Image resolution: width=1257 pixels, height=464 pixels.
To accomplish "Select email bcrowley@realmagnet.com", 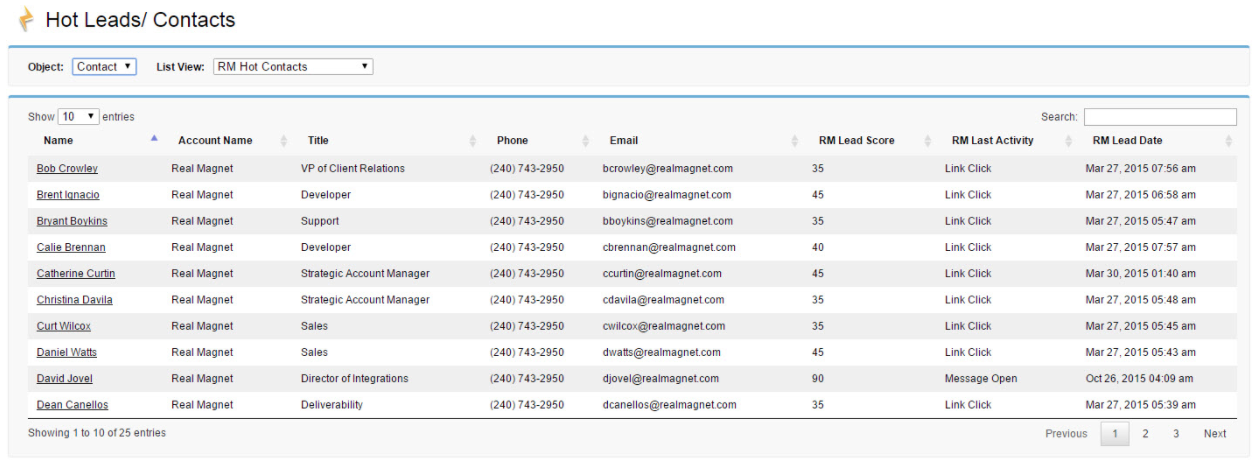I will coord(668,169).
